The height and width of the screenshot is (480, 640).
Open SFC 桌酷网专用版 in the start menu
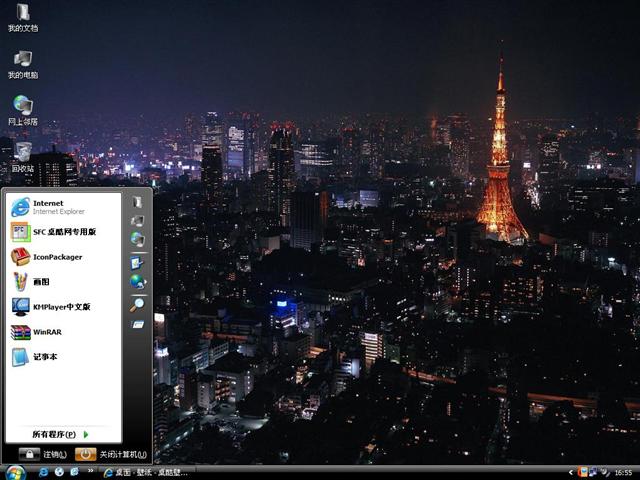click(x=63, y=232)
